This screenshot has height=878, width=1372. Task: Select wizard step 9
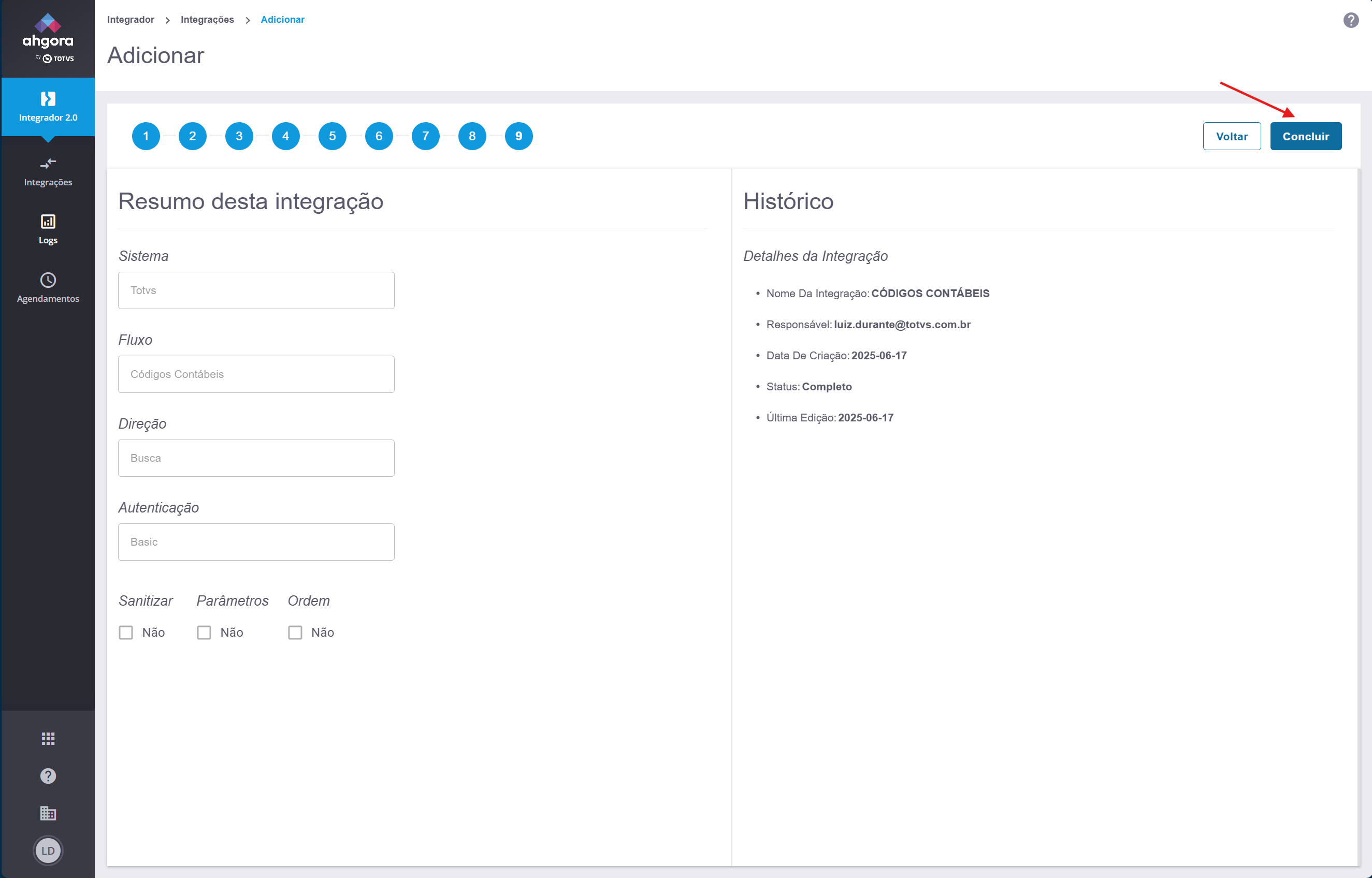518,136
